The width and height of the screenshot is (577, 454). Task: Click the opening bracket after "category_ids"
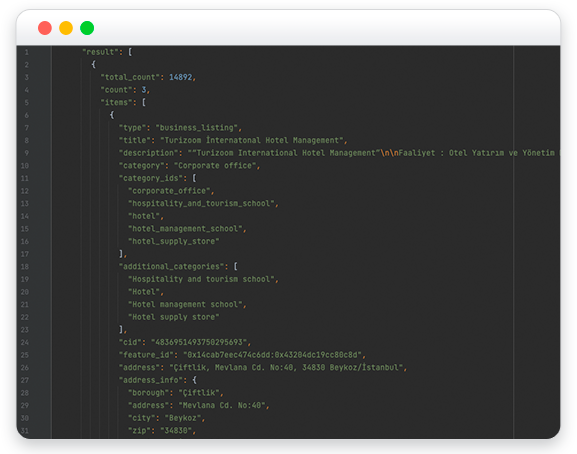(194, 178)
